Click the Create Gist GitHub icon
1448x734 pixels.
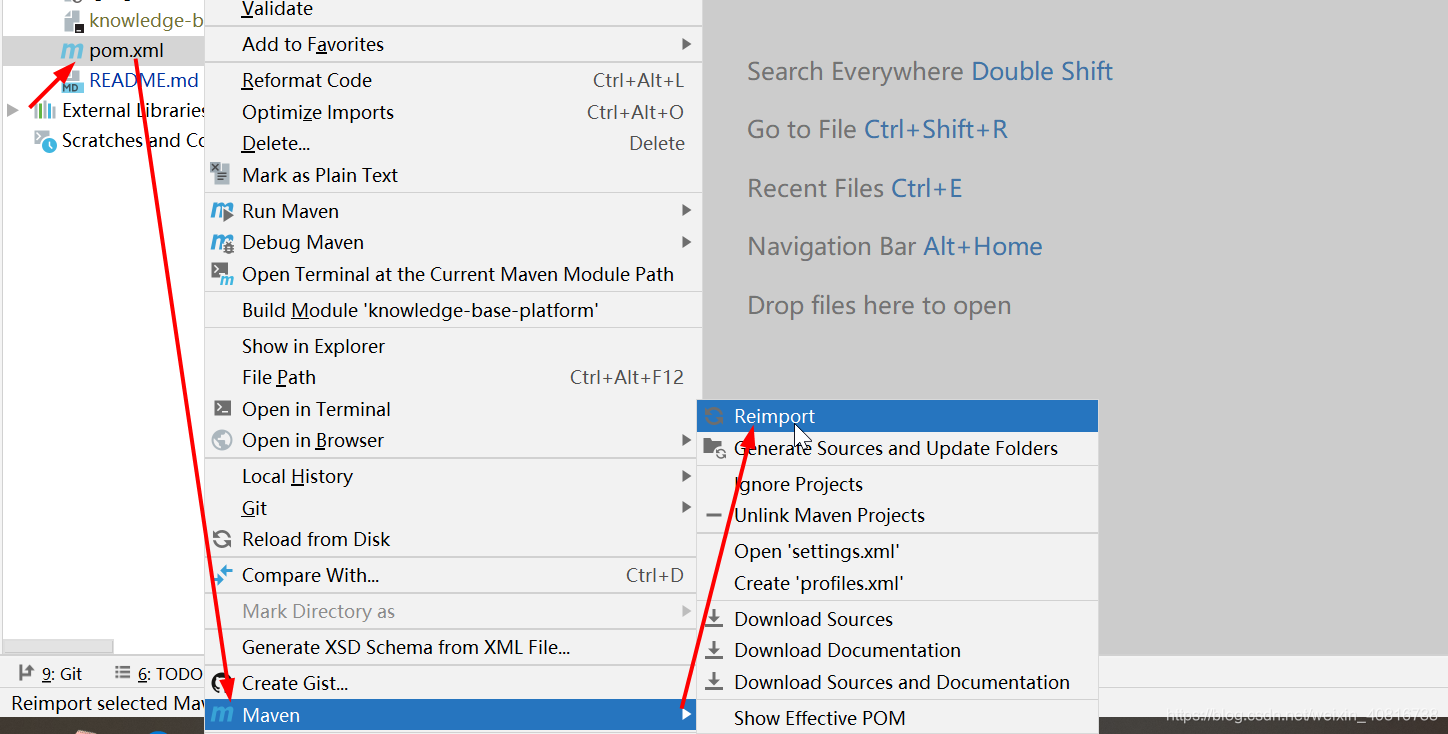click(222, 684)
